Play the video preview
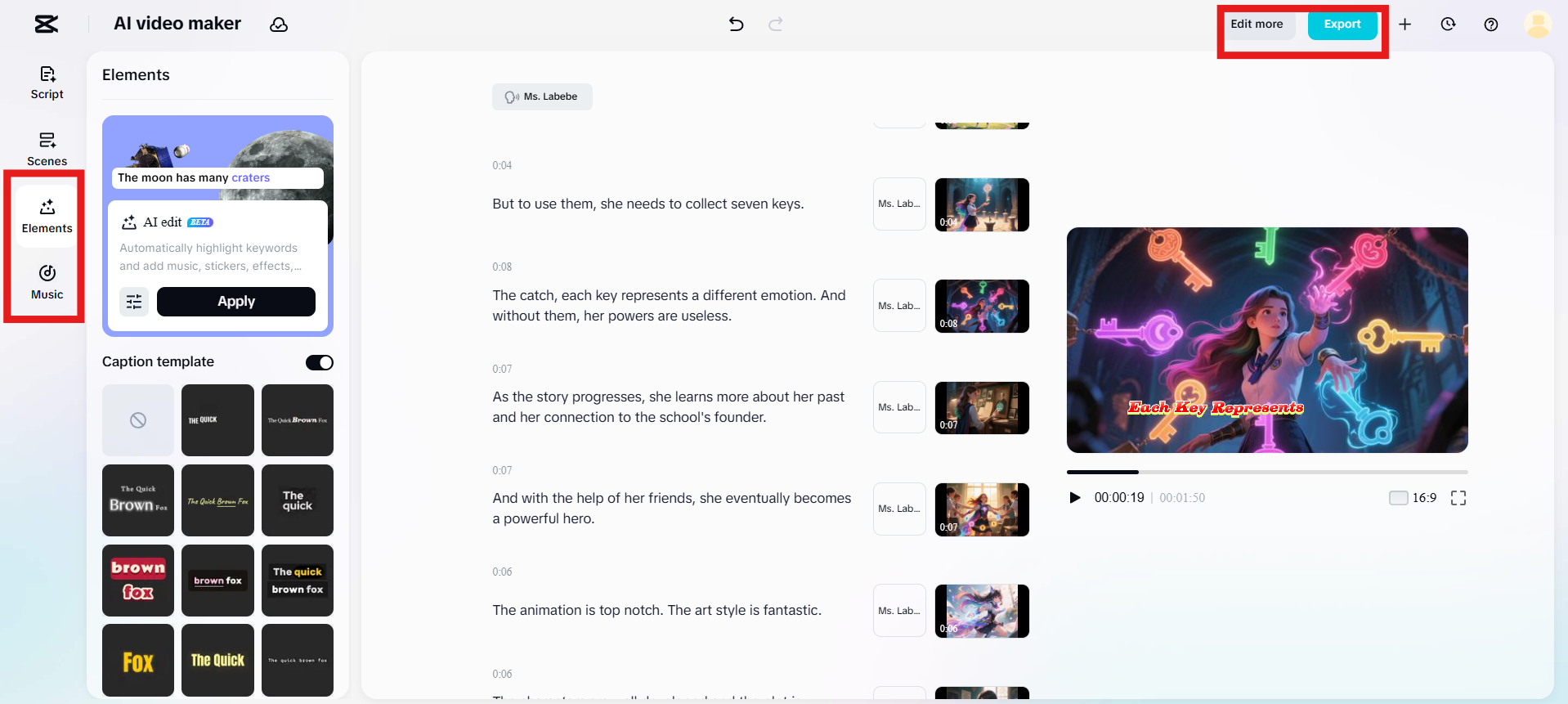This screenshot has width=1568, height=704. pyautogui.click(x=1075, y=498)
